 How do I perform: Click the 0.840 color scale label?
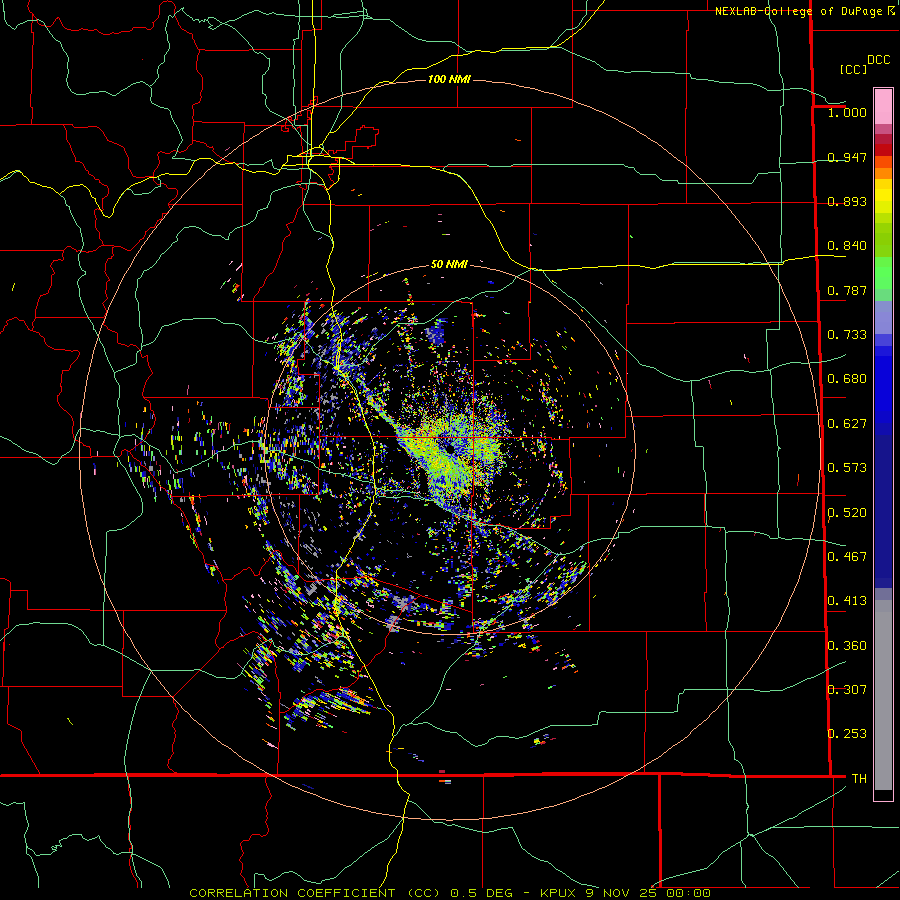[x=847, y=246]
